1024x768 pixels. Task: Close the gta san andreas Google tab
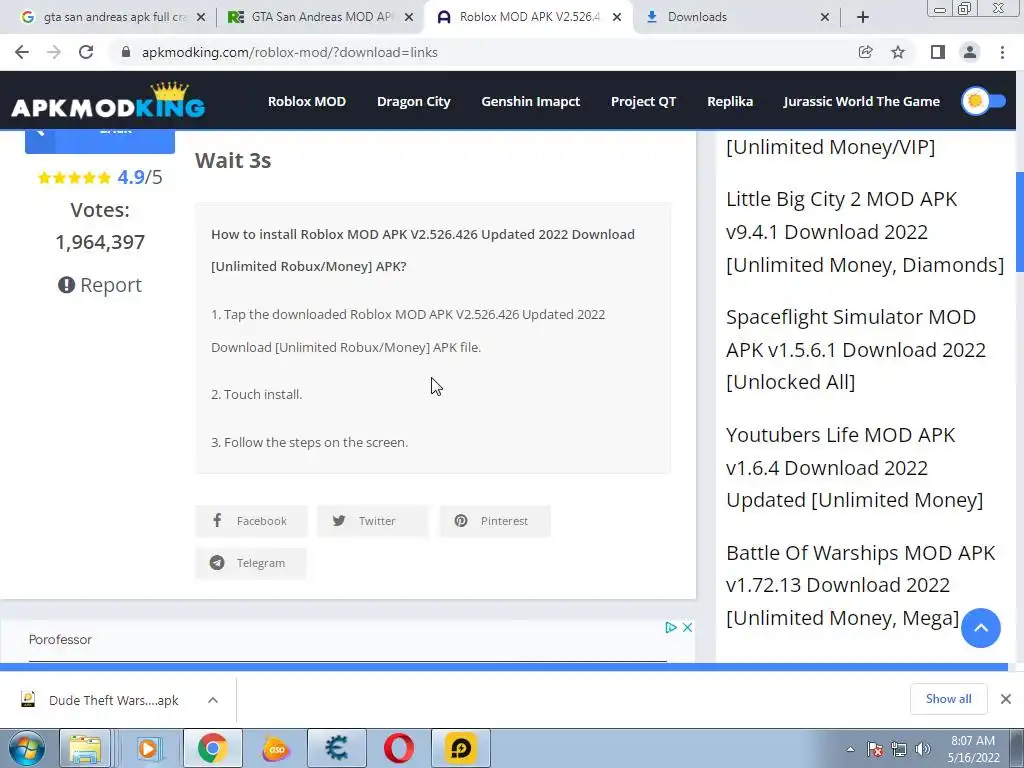[x=201, y=18]
